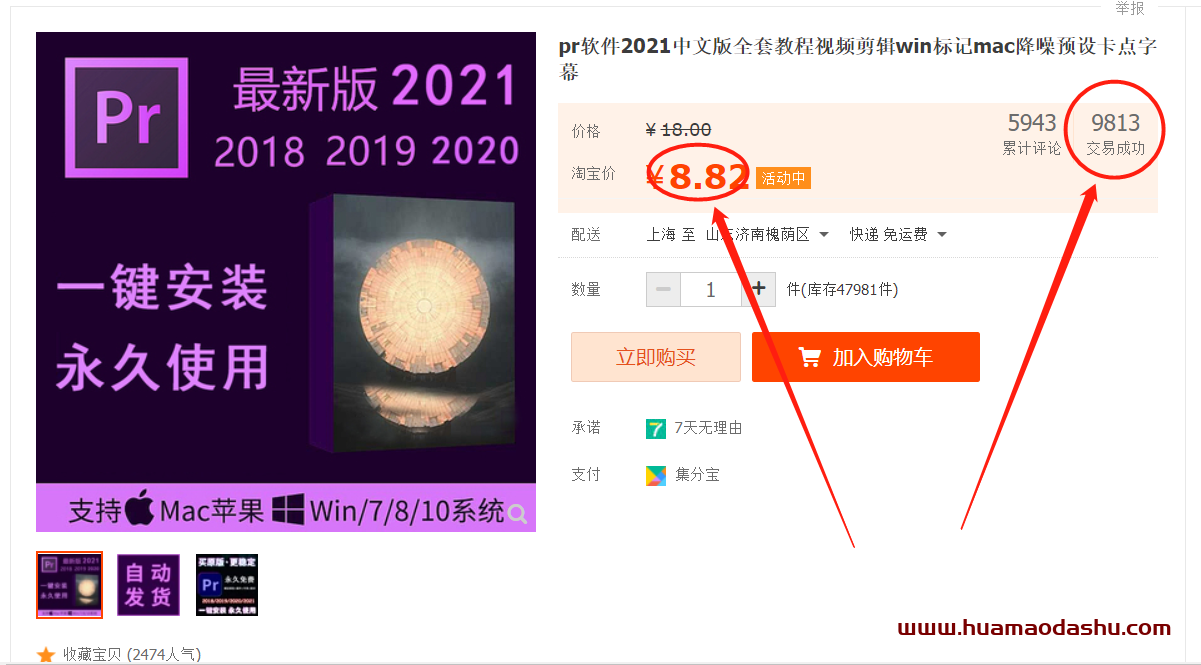Increase quantity with plus button

click(759, 290)
